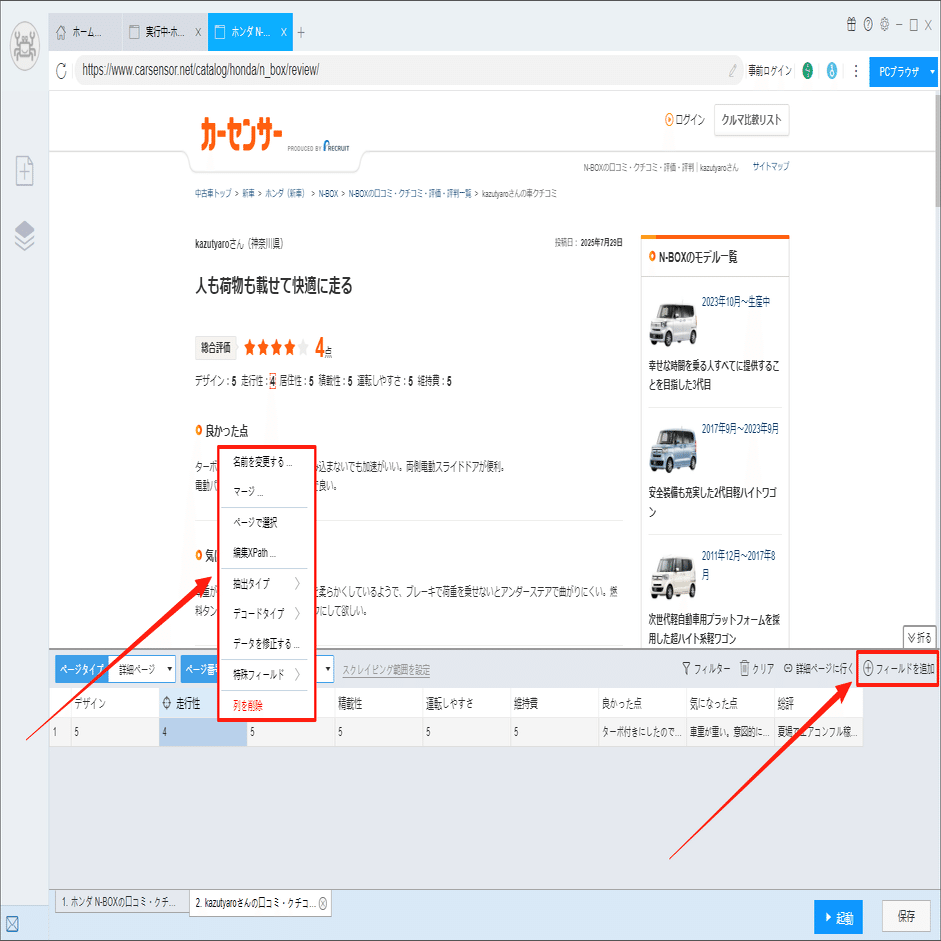Click the cell ターボ付きにしたので
Screen dimensions: 941x941
click(x=642, y=732)
